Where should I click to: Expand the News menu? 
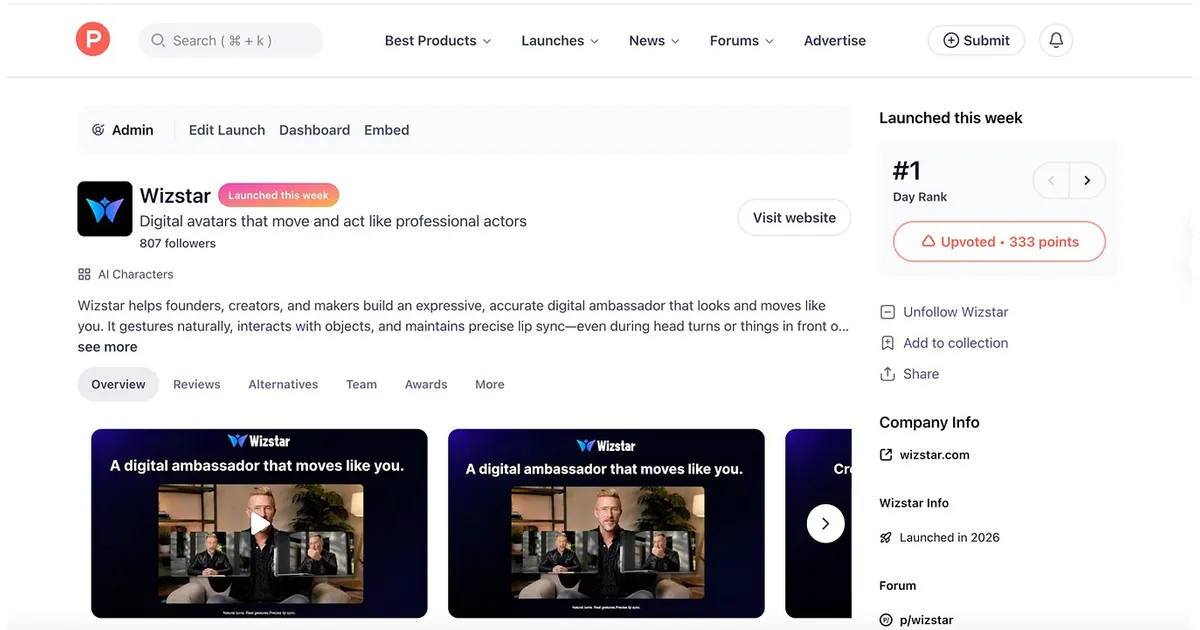[654, 41]
